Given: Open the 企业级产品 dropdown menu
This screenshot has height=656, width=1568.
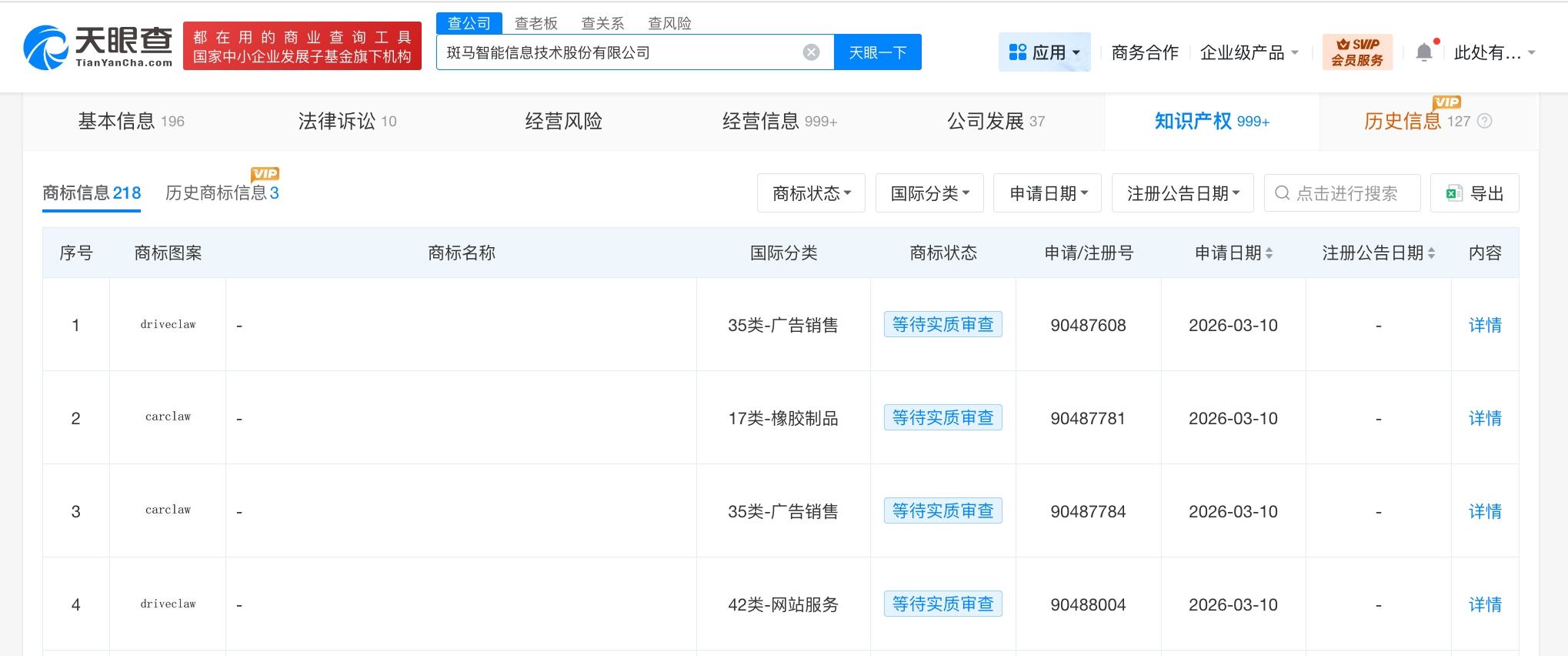Looking at the screenshot, I should (1249, 52).
